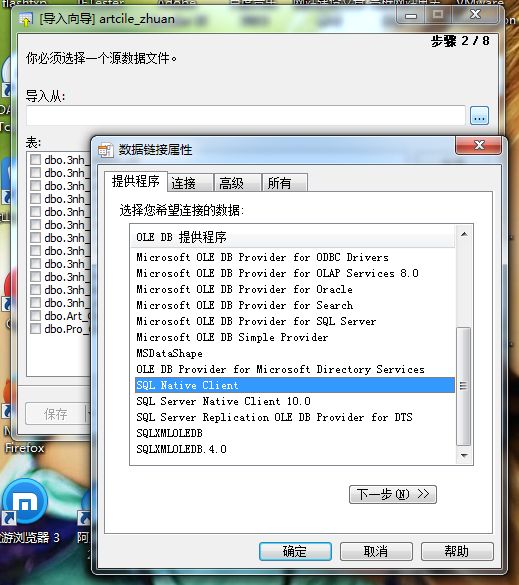
Task: Click the OLE DB 提供程序 column header
Action: 293,237
